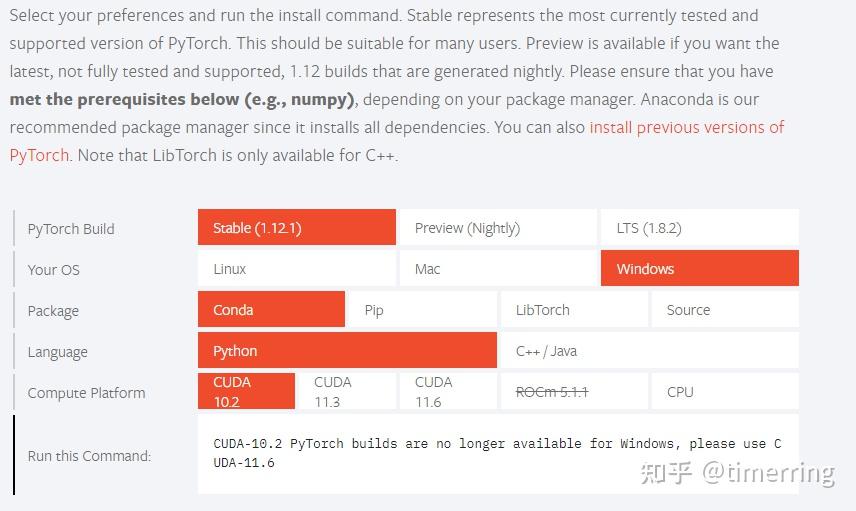The image size is (856, 511).
Task: Click the run command output text
Action: click(x=497, y=453)
